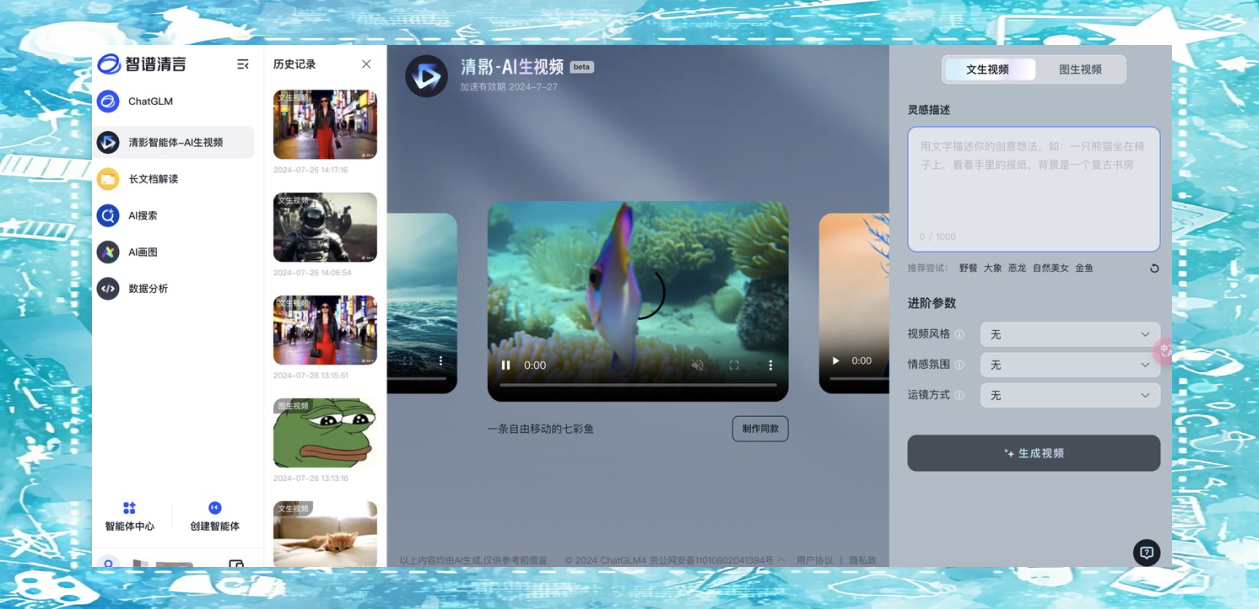Expand the footer chevron after the 备案 number
This screenshot has height=609, width=1259.
pos(782,561)
